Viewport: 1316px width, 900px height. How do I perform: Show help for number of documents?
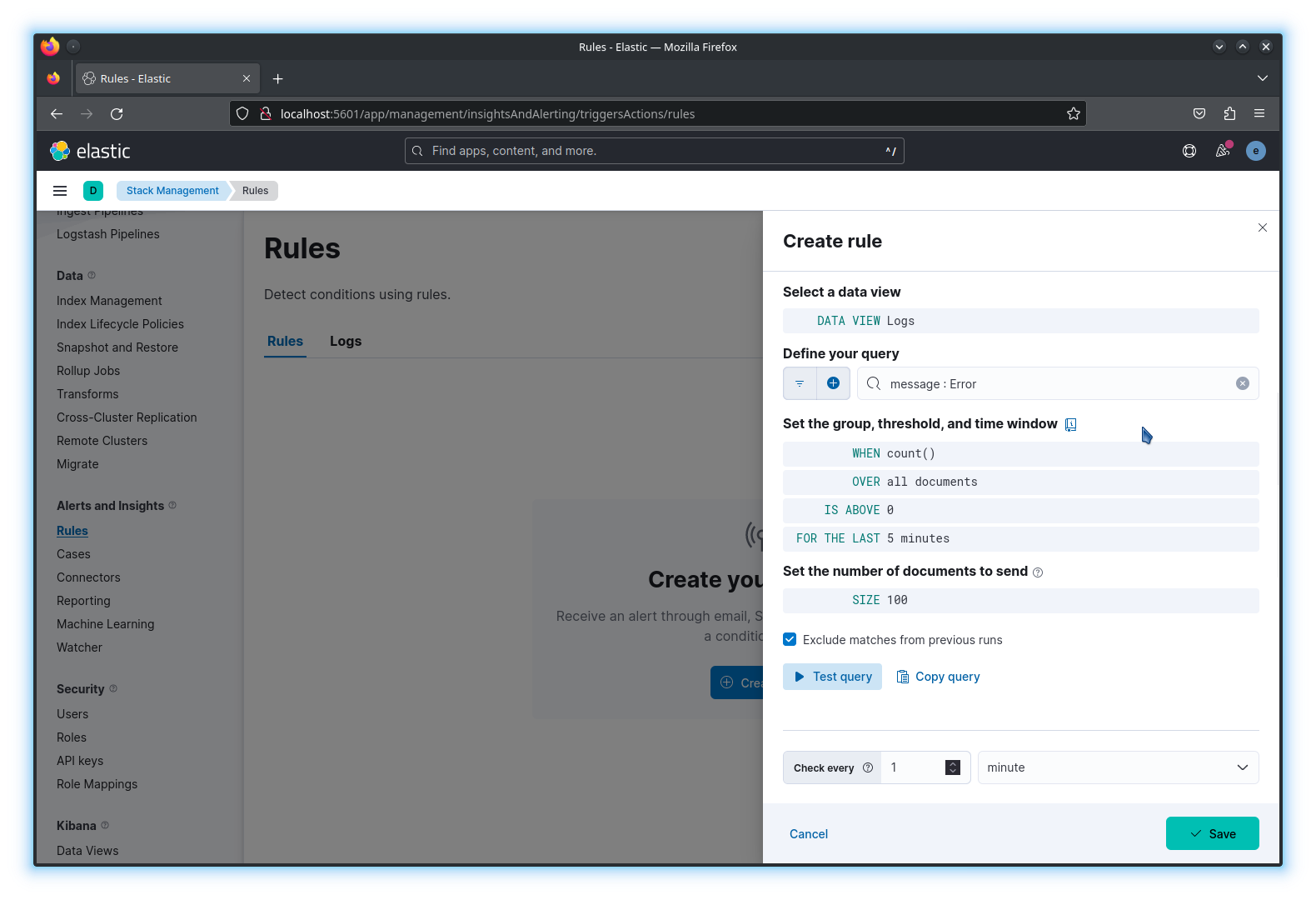[x=1038, y=572]
